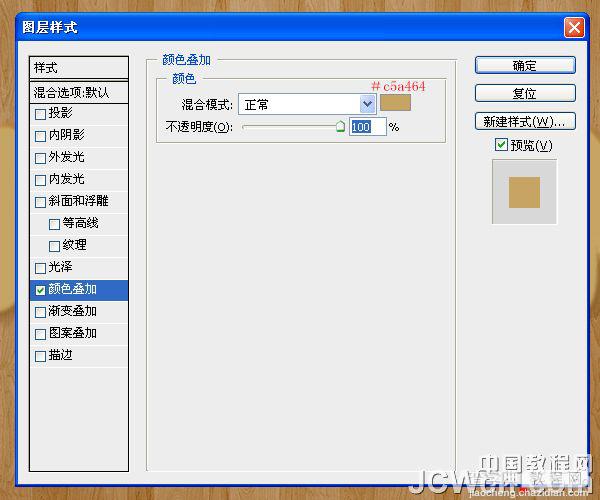Tick the 描边 stroke checkbox
The width and height of the screenshot is (600, 500).
(x=40, y=357)
